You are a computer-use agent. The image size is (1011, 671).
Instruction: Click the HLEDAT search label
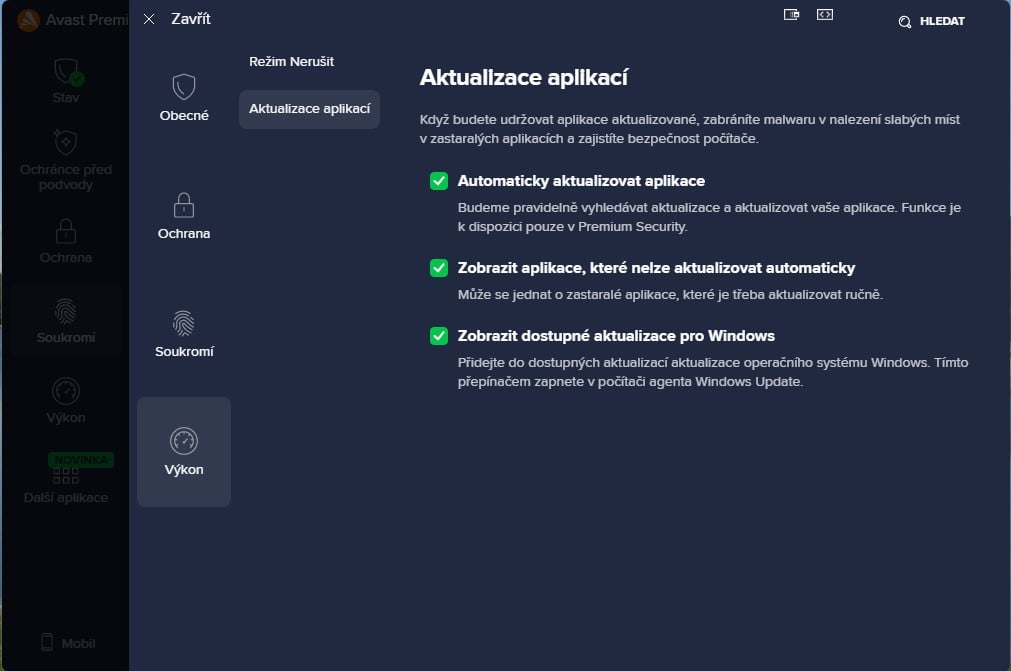click(941, 20)
